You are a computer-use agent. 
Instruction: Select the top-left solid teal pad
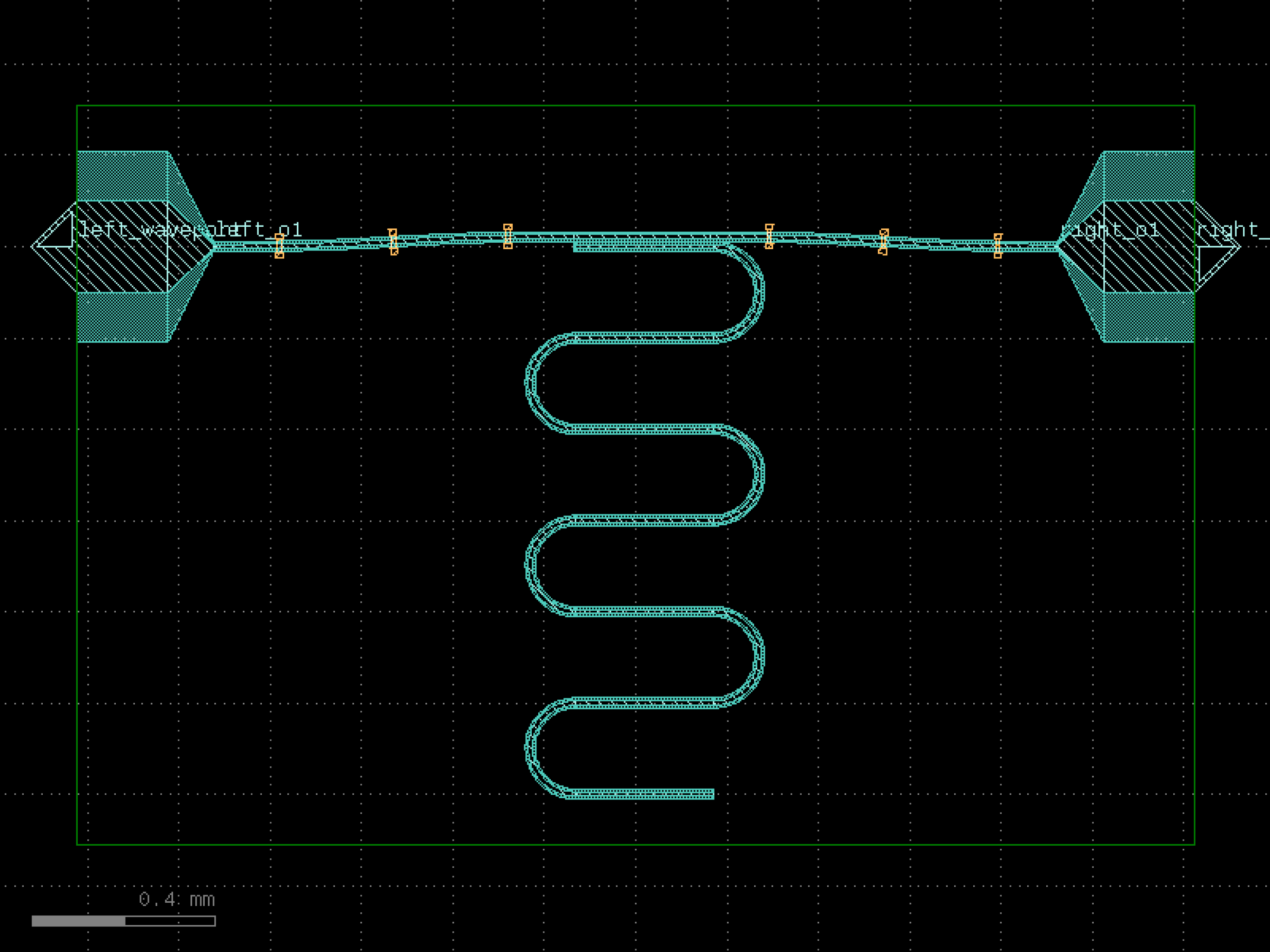122,176
